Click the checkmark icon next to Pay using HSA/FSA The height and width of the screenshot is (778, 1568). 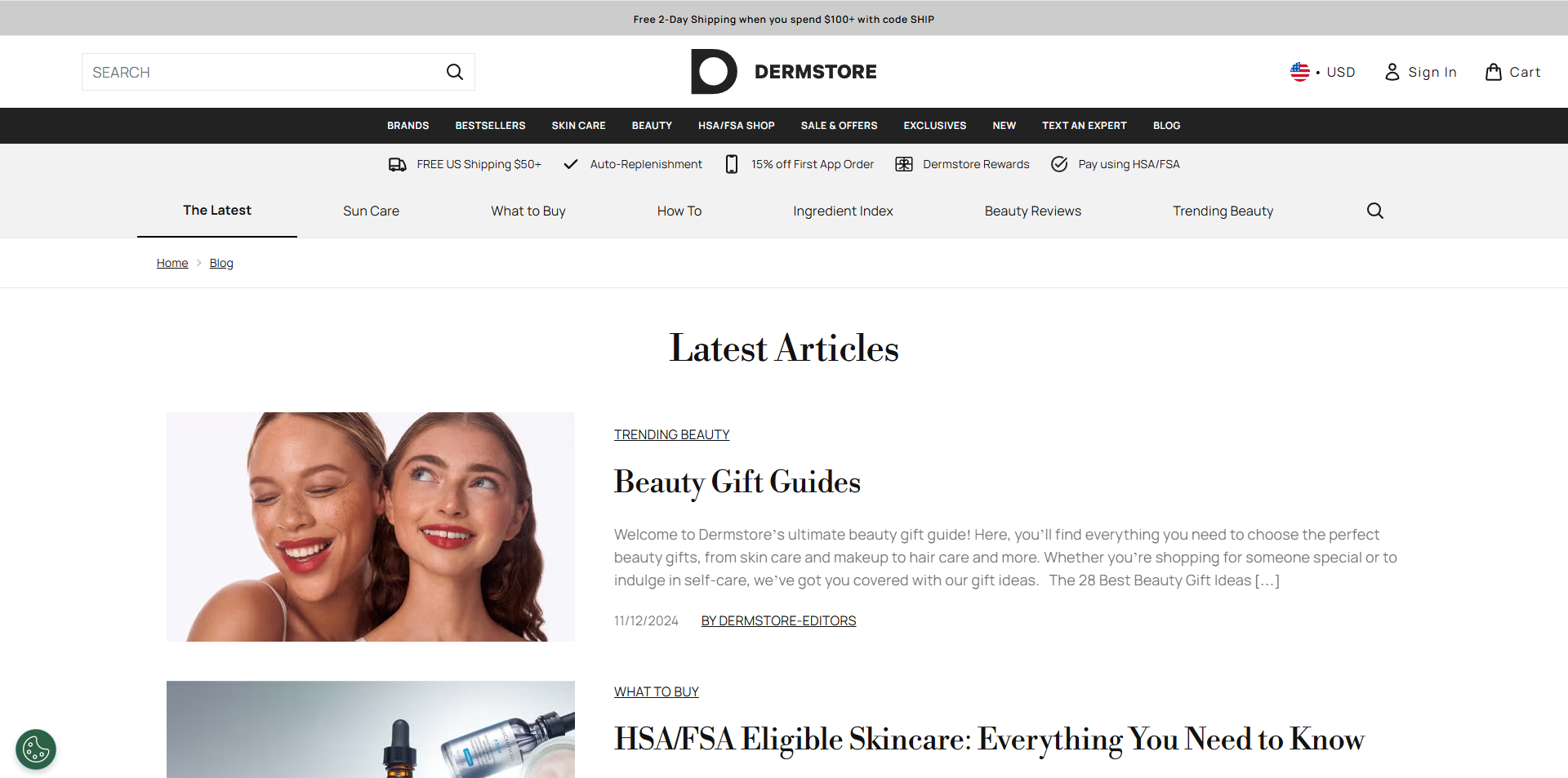[1058, 164]
